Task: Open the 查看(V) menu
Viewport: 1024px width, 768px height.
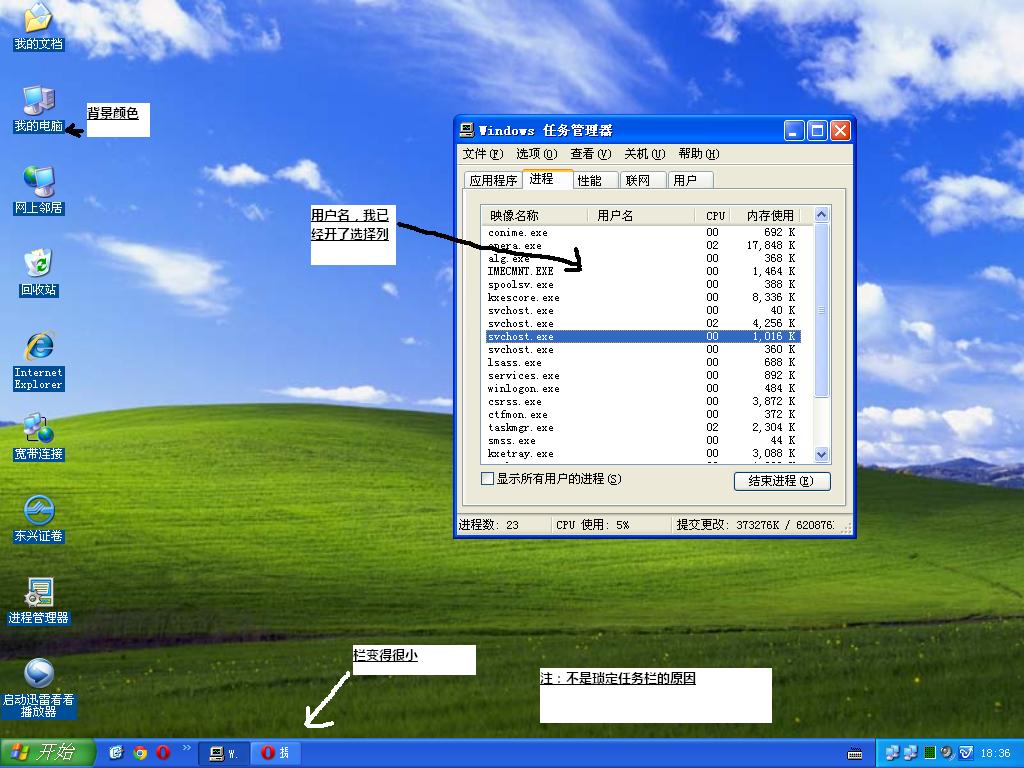Action: (590, 153)
